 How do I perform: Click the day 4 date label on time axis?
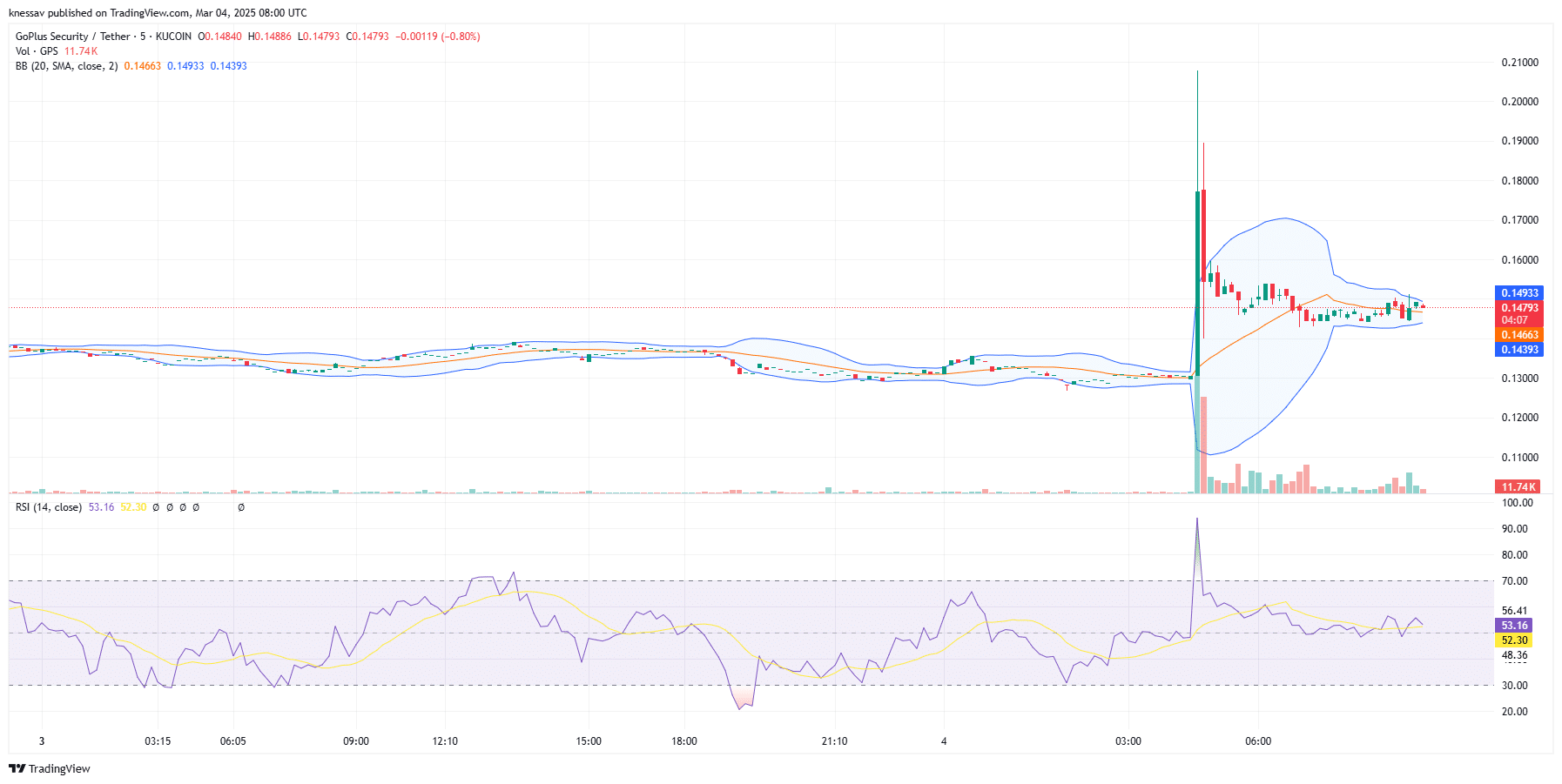(x=944, y=741)
